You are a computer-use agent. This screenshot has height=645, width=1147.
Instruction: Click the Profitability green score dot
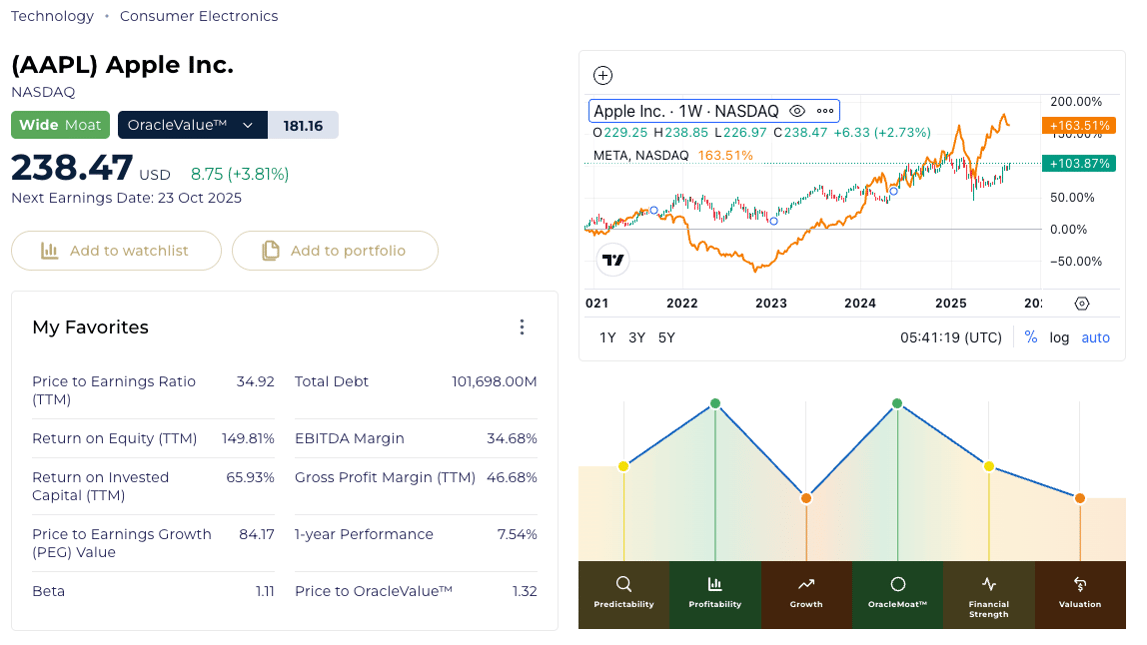point(715,404)
